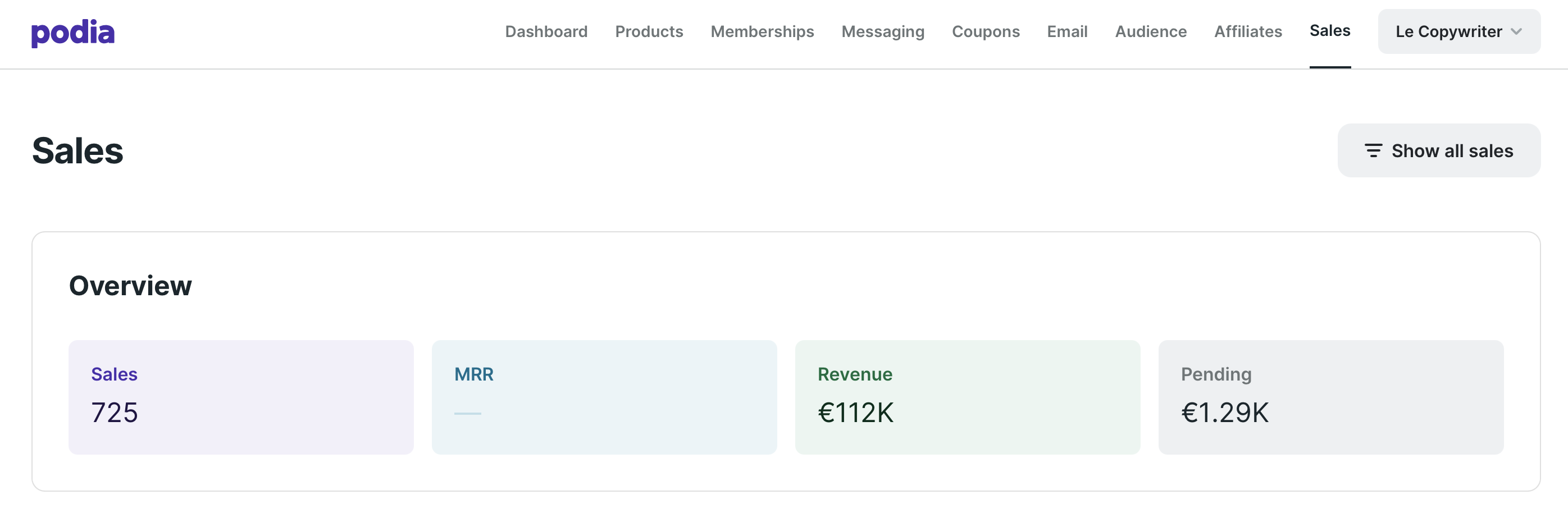Open the Affiliates tab
The width and height of the screenshot is (1568, 513).
[x=1248, y=31]
